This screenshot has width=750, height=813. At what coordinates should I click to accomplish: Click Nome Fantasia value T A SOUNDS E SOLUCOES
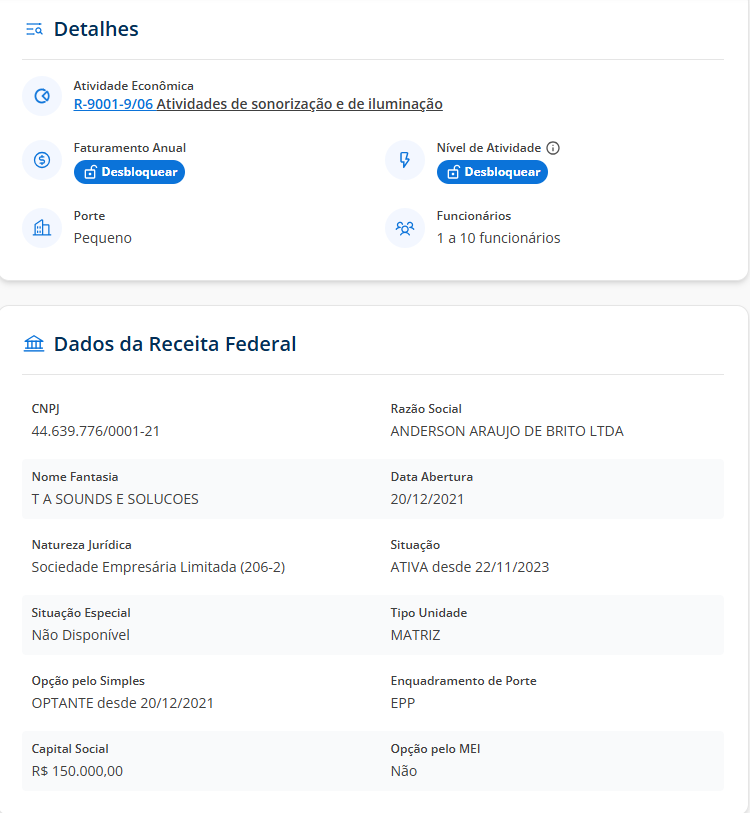click(115, 499)
